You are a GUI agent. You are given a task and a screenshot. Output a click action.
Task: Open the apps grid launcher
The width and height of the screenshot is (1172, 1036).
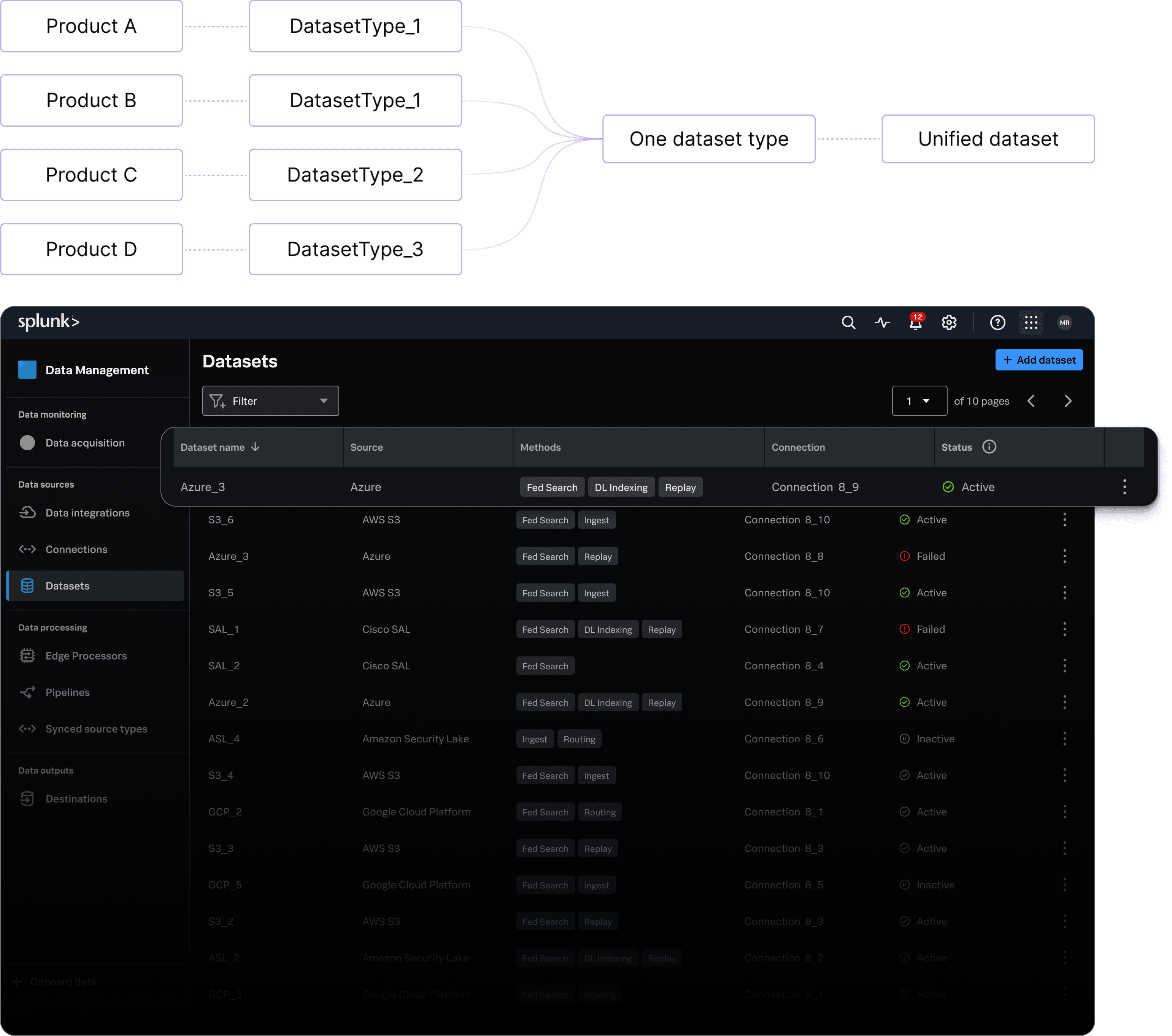click(x=1031, y=323)
